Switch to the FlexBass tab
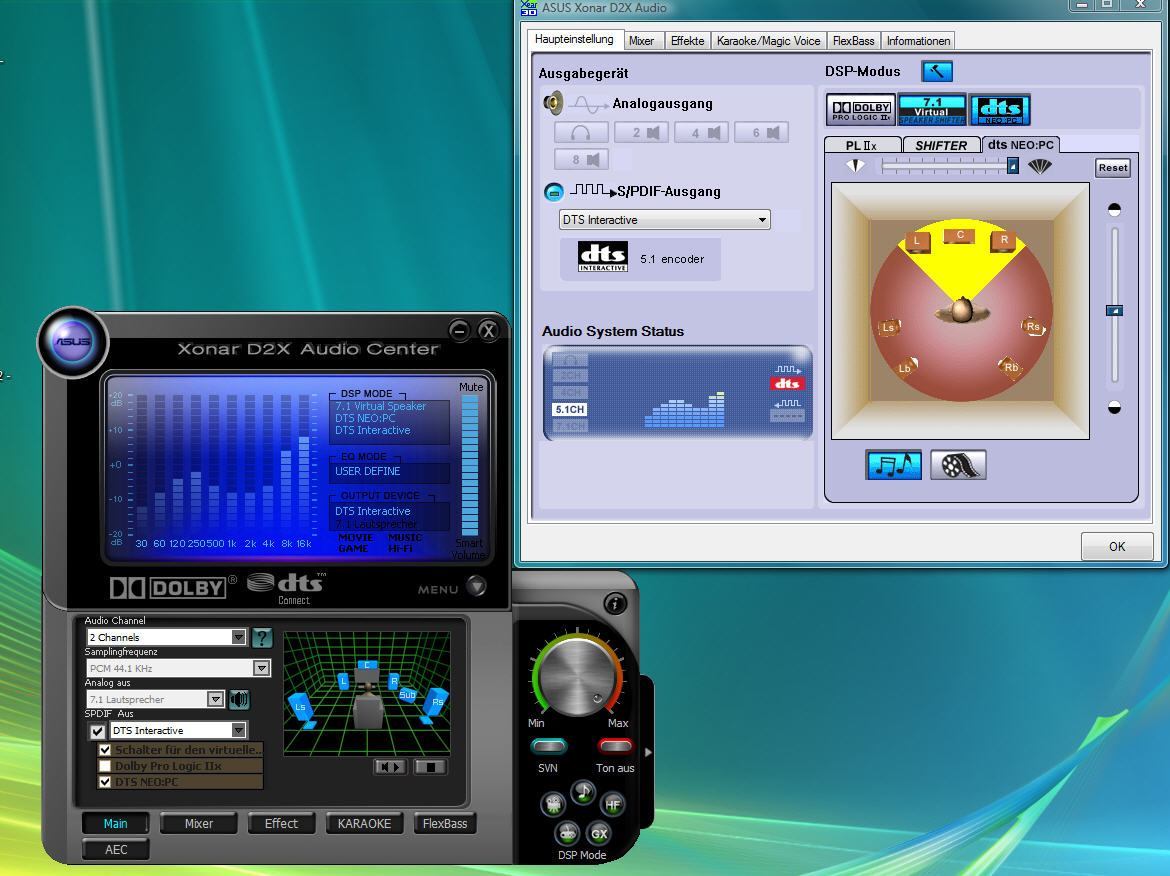Image resolution: width=1170 pixels, height=876 pixels. click(854, 41)
